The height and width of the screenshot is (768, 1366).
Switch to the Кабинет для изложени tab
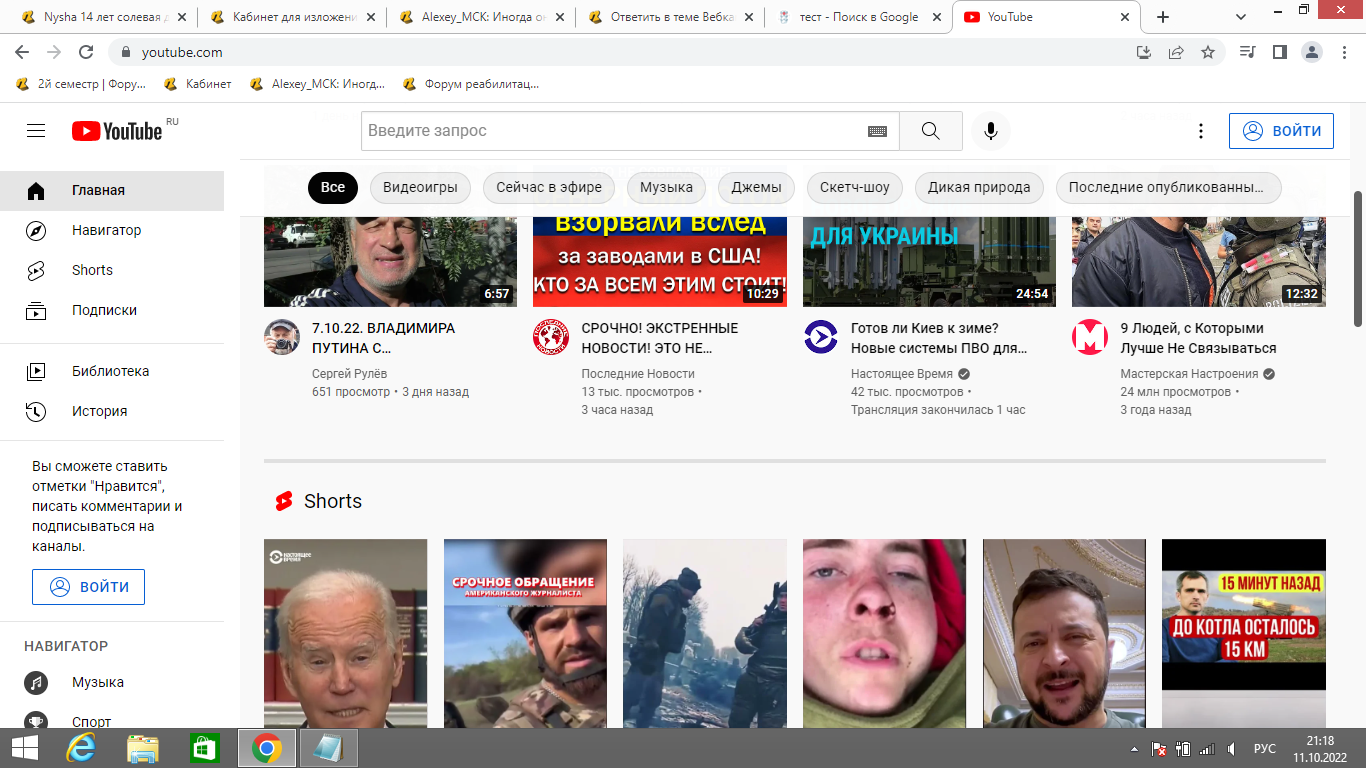(x=292, y=17)
